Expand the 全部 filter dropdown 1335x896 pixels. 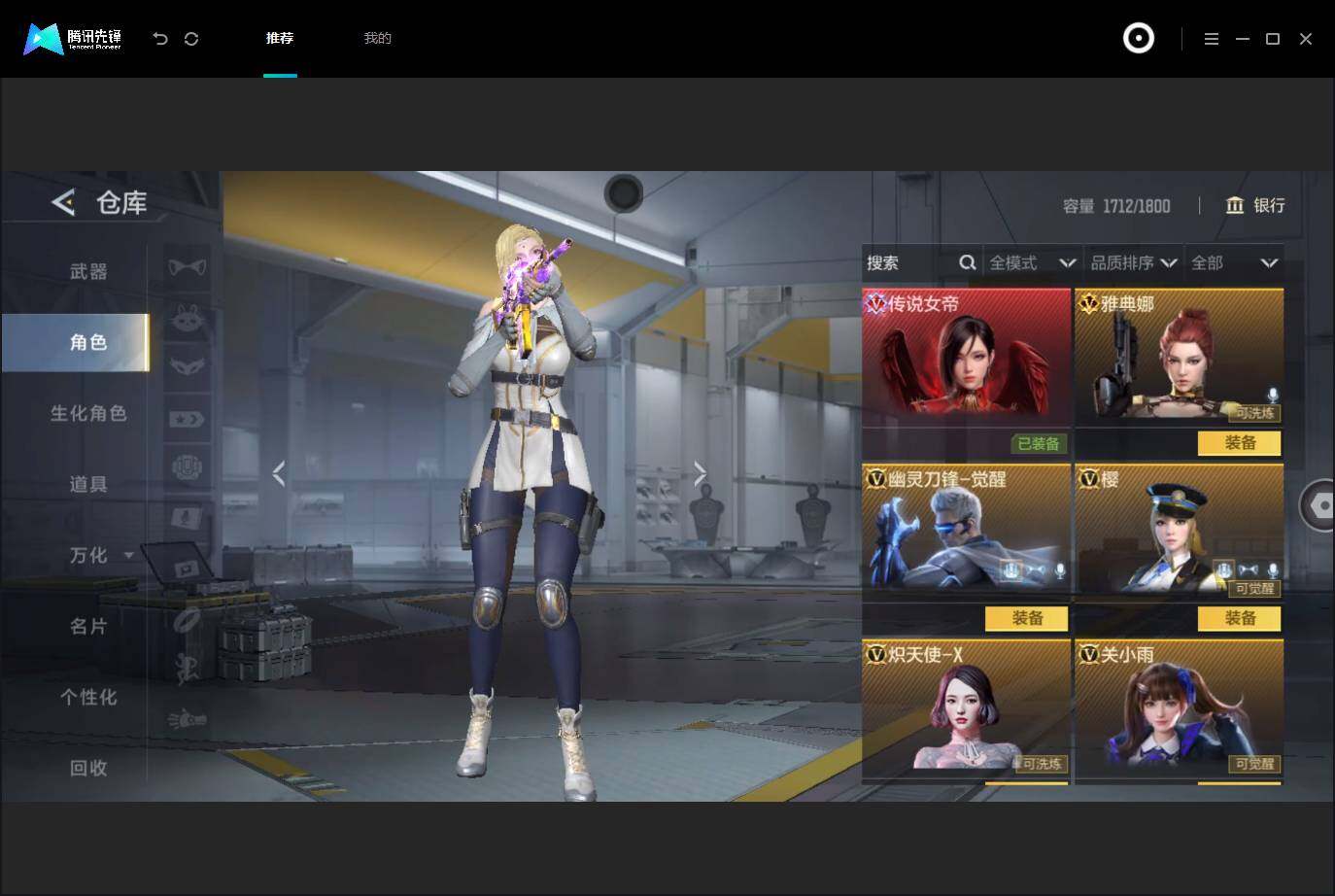(x=1234, y=262)
